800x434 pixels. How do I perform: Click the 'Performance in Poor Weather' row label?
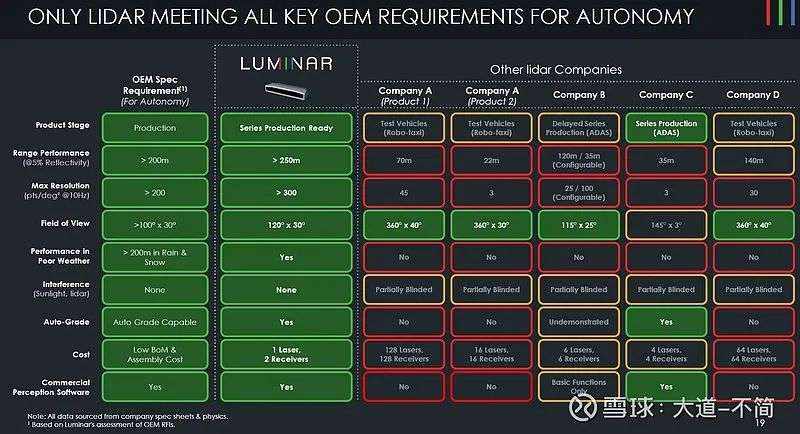(60, 256)
